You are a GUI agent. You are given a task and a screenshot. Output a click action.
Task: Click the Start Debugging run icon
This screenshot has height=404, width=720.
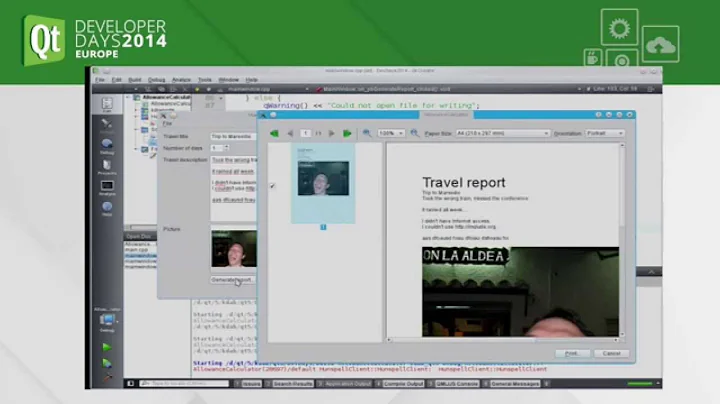pos(107,363)
